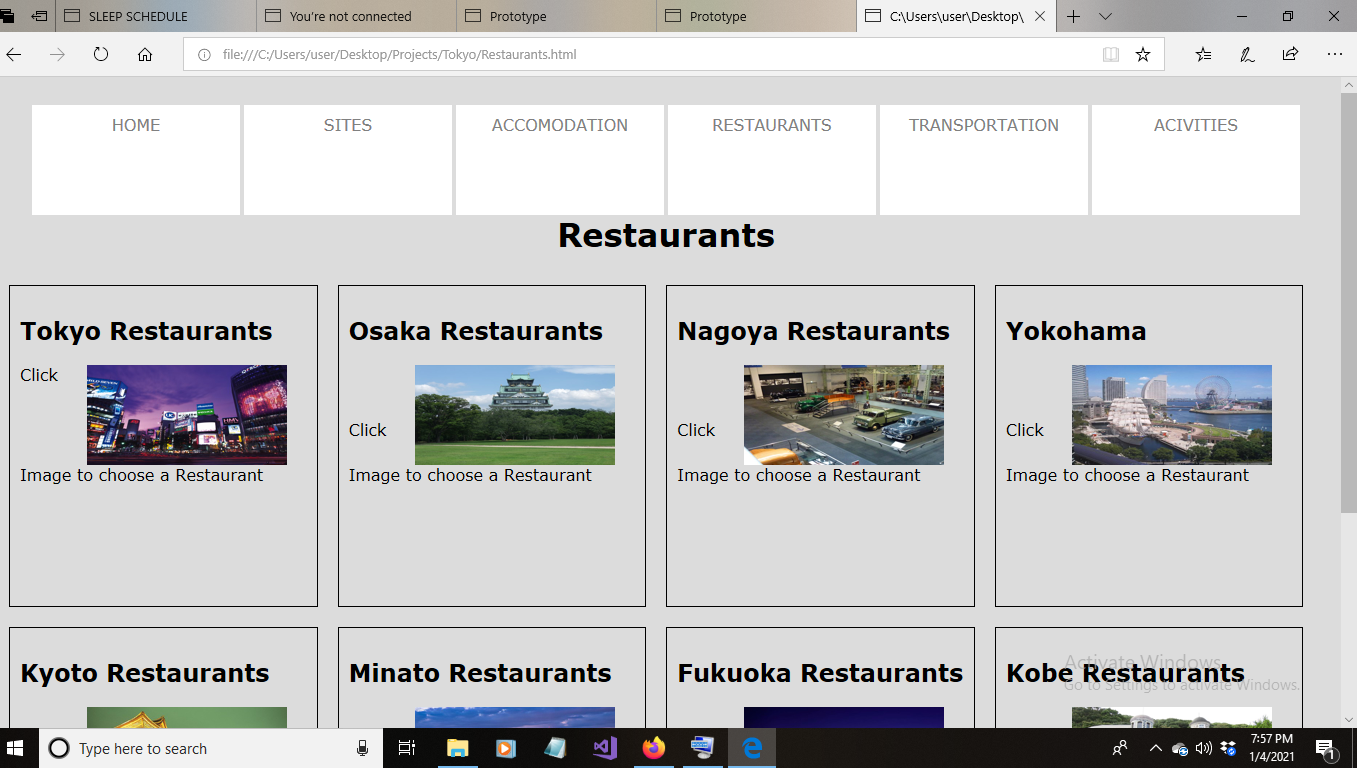This screenshot has height=768, width=1357.
Task: Open File Explorer from the taskbar
Action: [457, 748]
